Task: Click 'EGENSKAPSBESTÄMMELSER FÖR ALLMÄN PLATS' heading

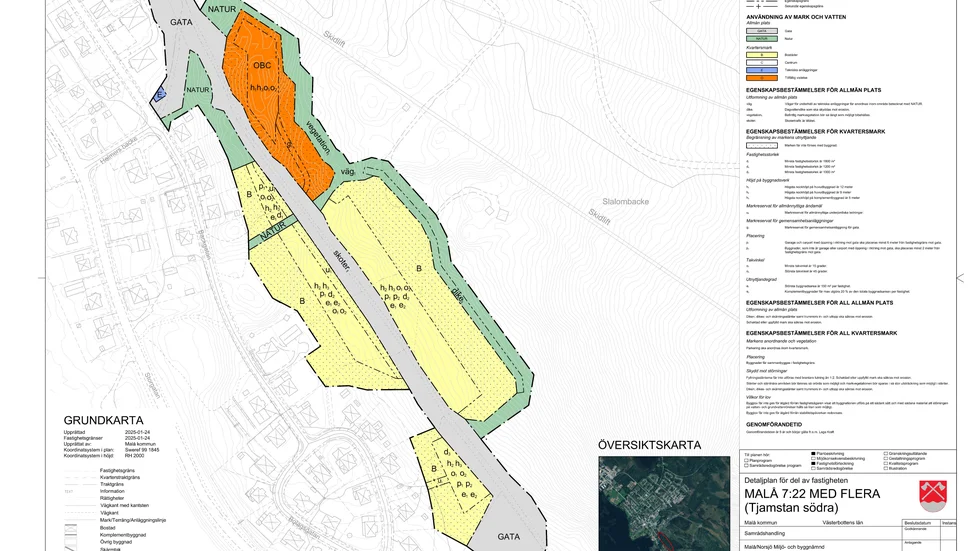Action: tap(813, 90)
